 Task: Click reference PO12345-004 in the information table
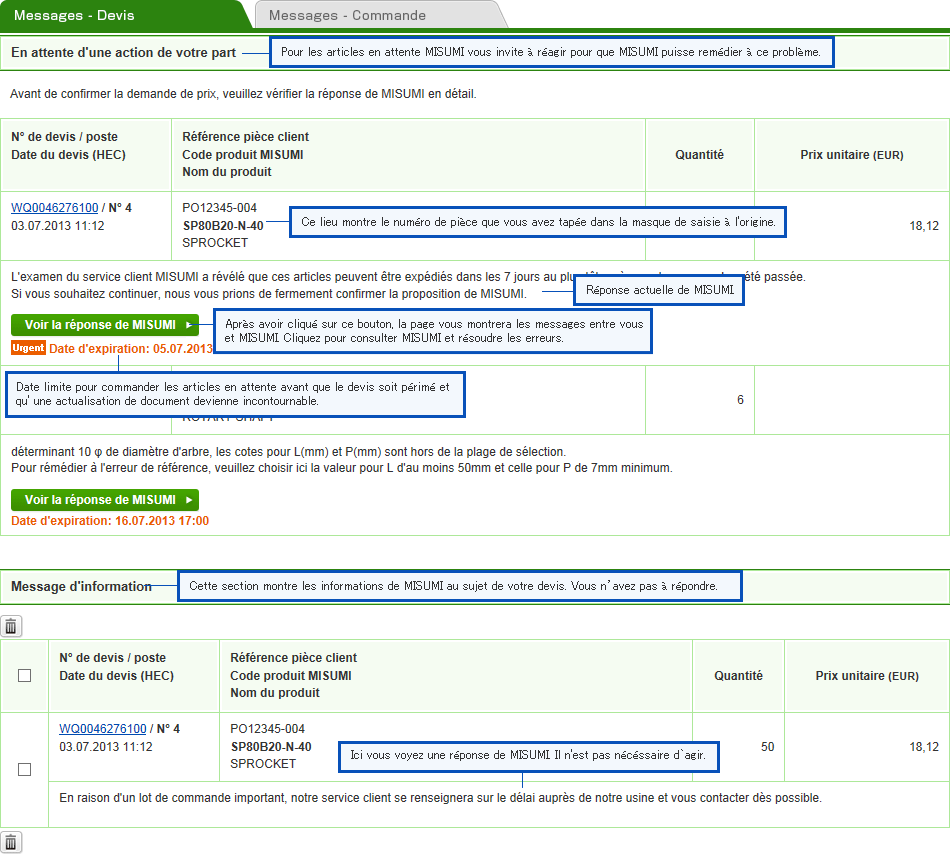click(267, 729)
